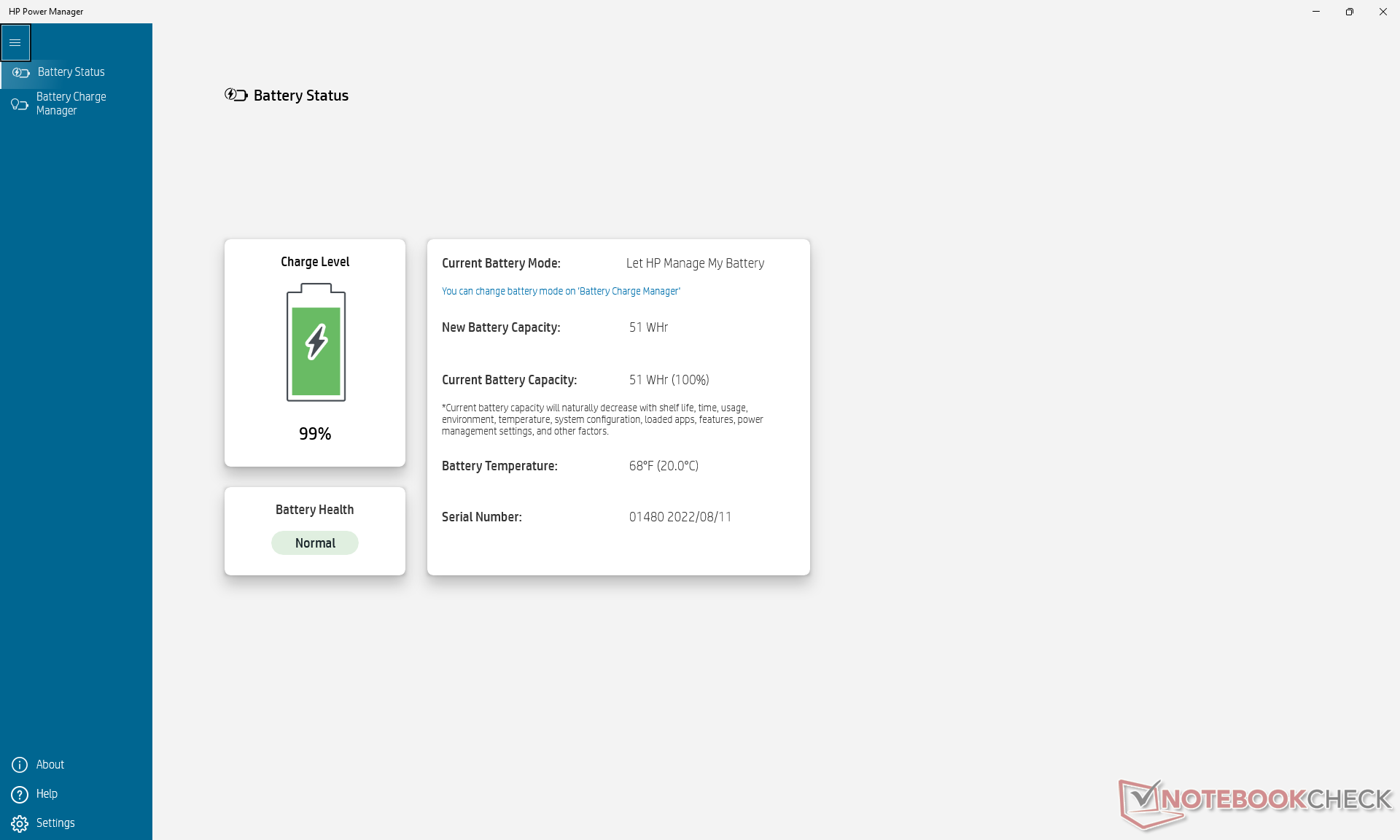Screen dimensions: 1400x840
Task: Click the hamburger menu icon
Action: point(15,42)
